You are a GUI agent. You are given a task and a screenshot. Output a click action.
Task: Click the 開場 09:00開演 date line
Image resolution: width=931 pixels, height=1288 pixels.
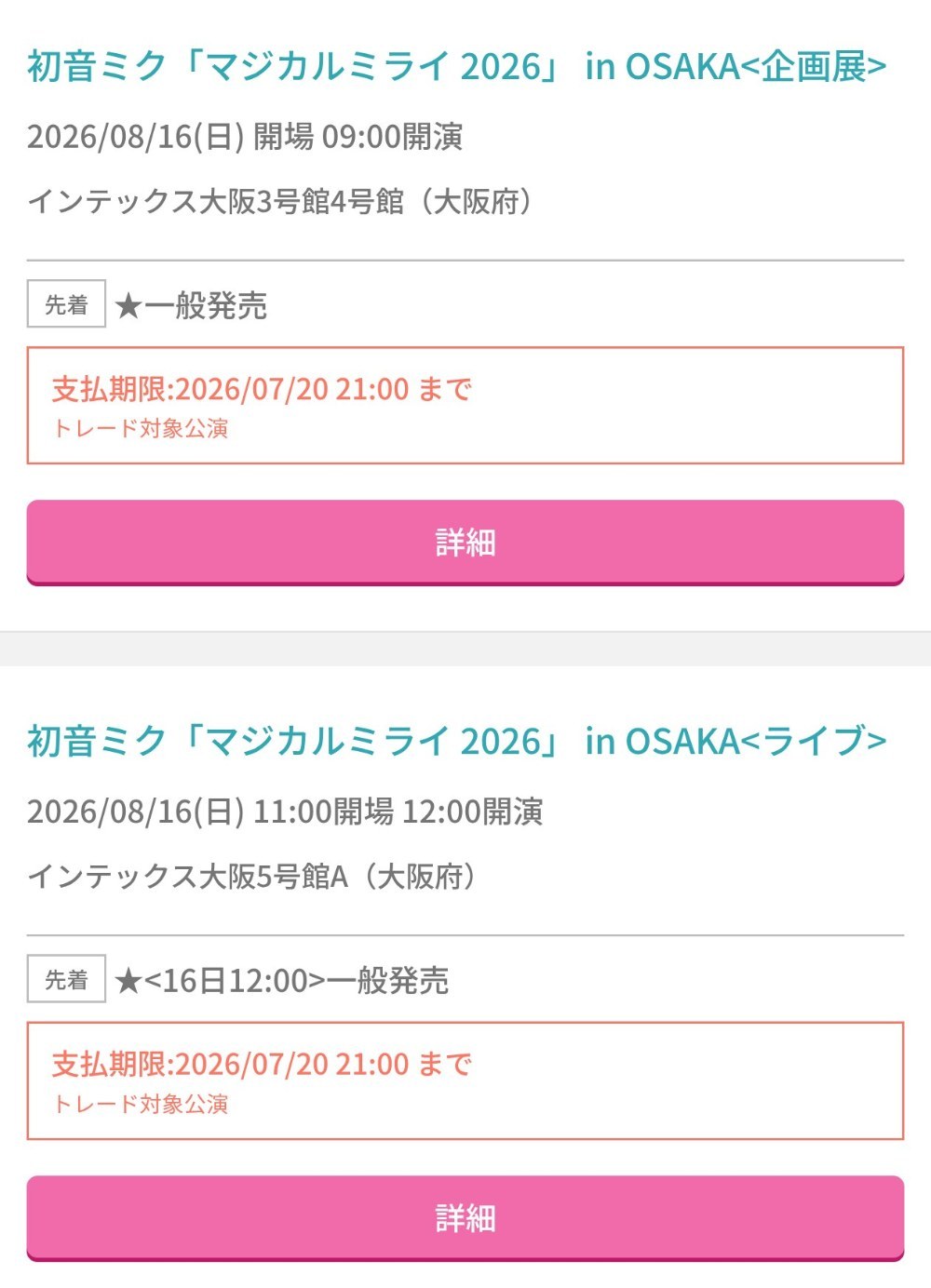tap(245, 137)
